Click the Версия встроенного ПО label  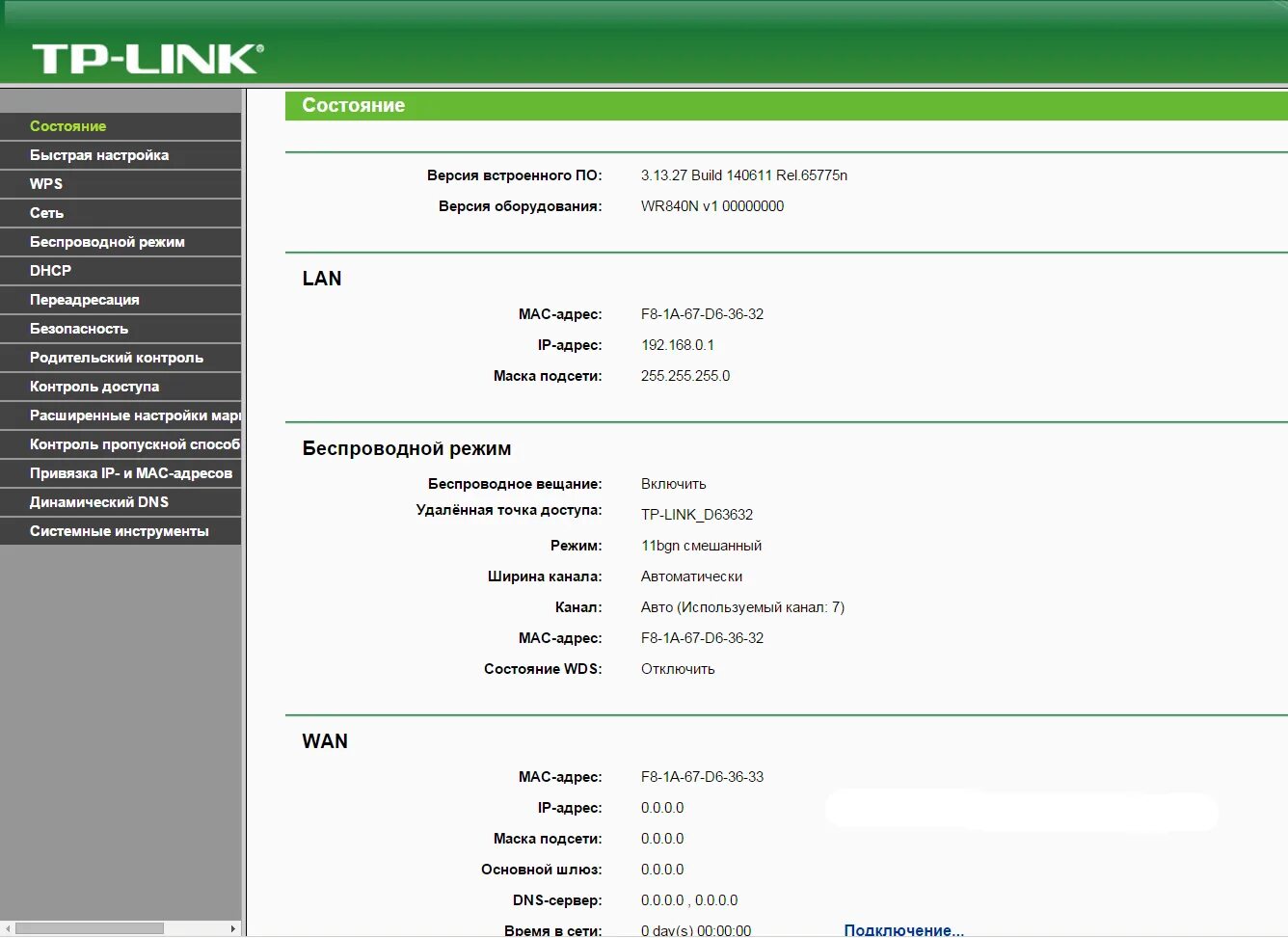coord(515,175)
